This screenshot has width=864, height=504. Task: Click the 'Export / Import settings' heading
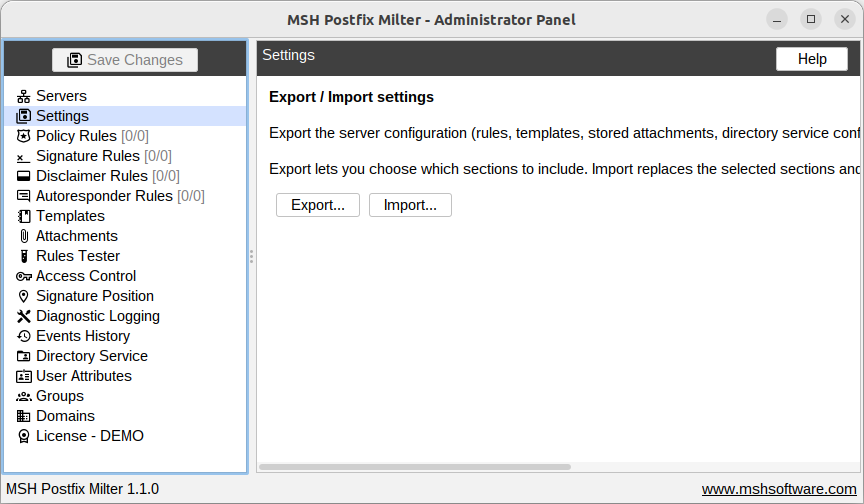(x=352, y=97)
